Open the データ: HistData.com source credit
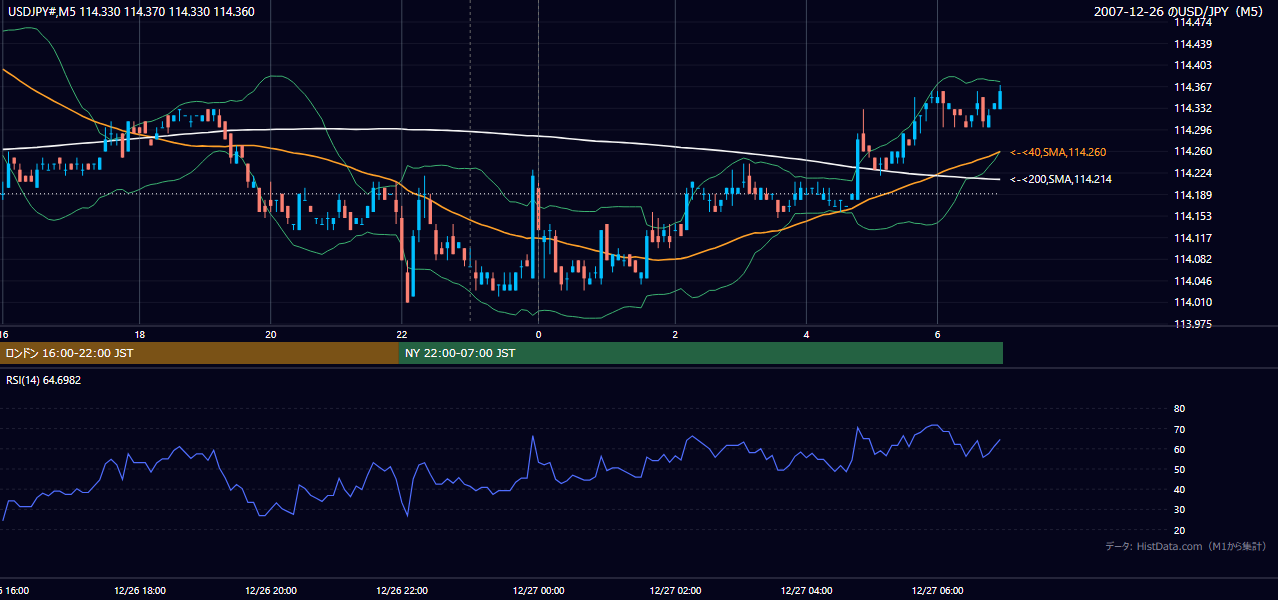This screenshot has height=600, width=1278. tap(1185, 546)
